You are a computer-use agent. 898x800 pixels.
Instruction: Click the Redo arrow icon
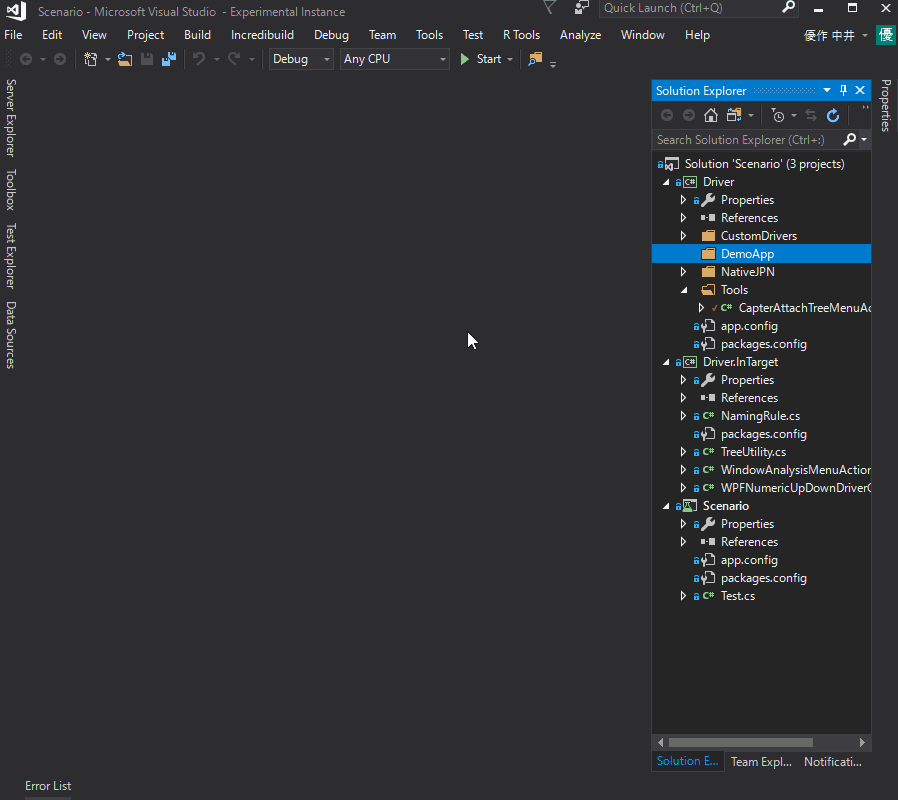click(x=234, y=59)
